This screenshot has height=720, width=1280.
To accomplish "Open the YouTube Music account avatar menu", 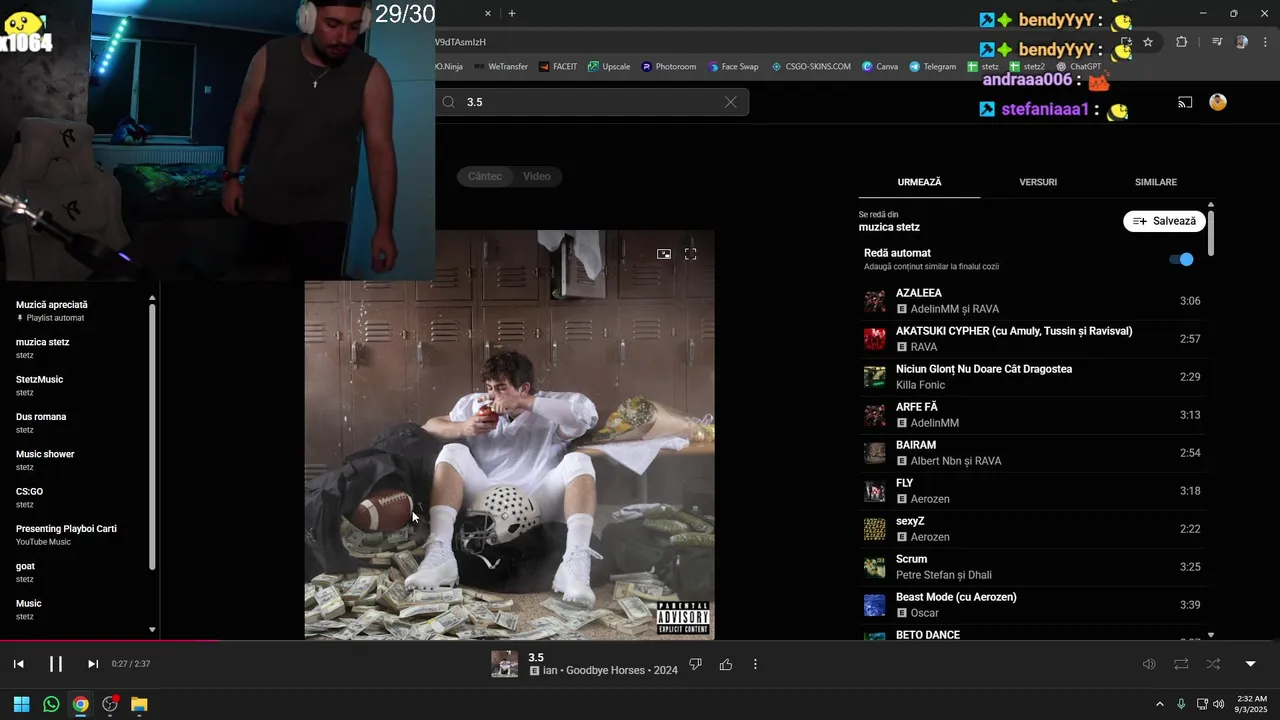I will click(1218, 102).
